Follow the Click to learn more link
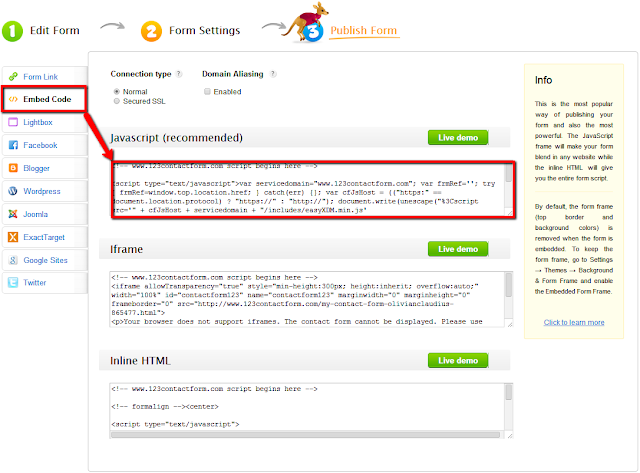This screenshot has height=473, width=640. coord(574,322)
